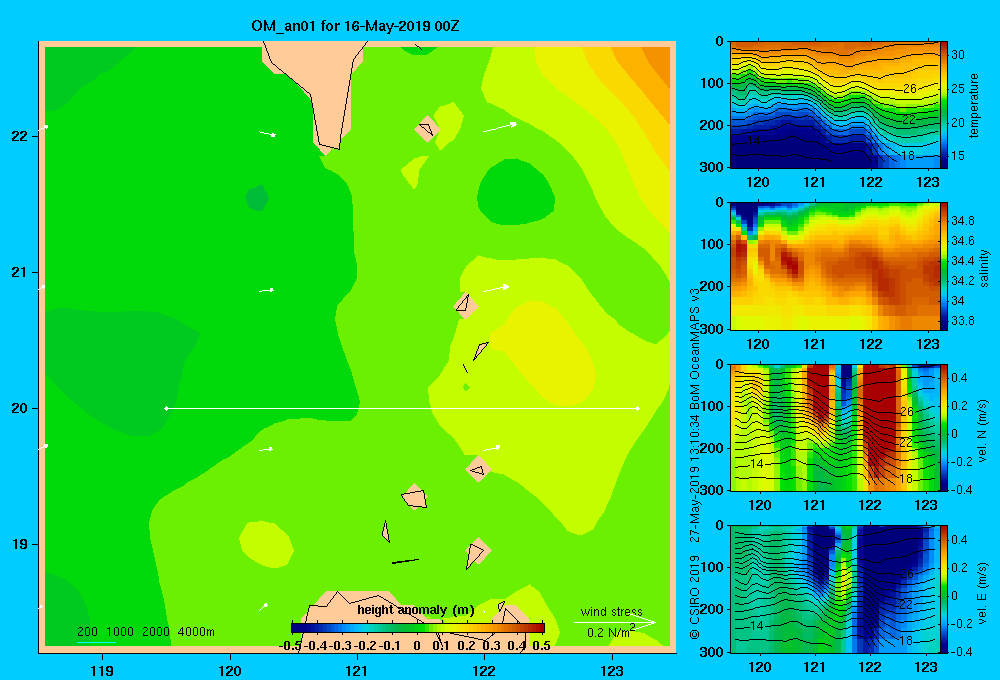Click the "wind stress" legend label
This screenshot has width=1000, height=680.
coord(612,612)
